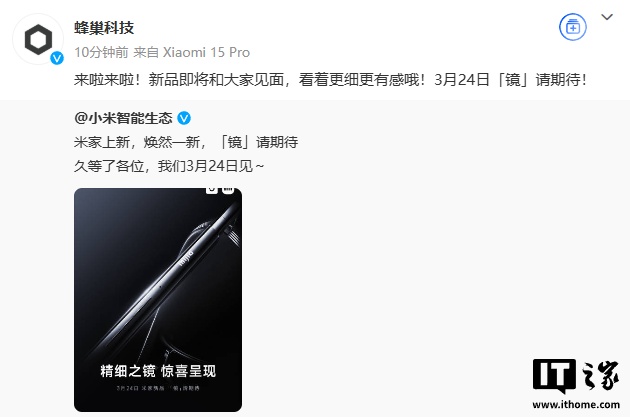The image size is (630, 417).
Task: Open the www.ithome.com link
Action: [x=576, y=405]
